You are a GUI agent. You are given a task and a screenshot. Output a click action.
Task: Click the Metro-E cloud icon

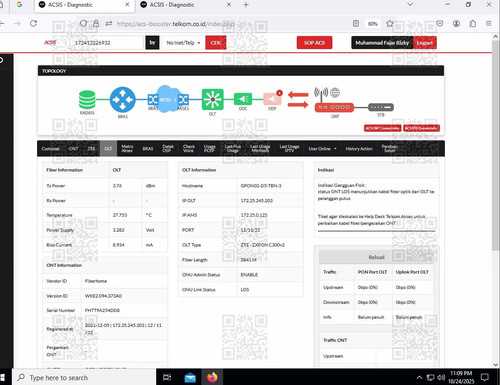[x=168, y=99]
